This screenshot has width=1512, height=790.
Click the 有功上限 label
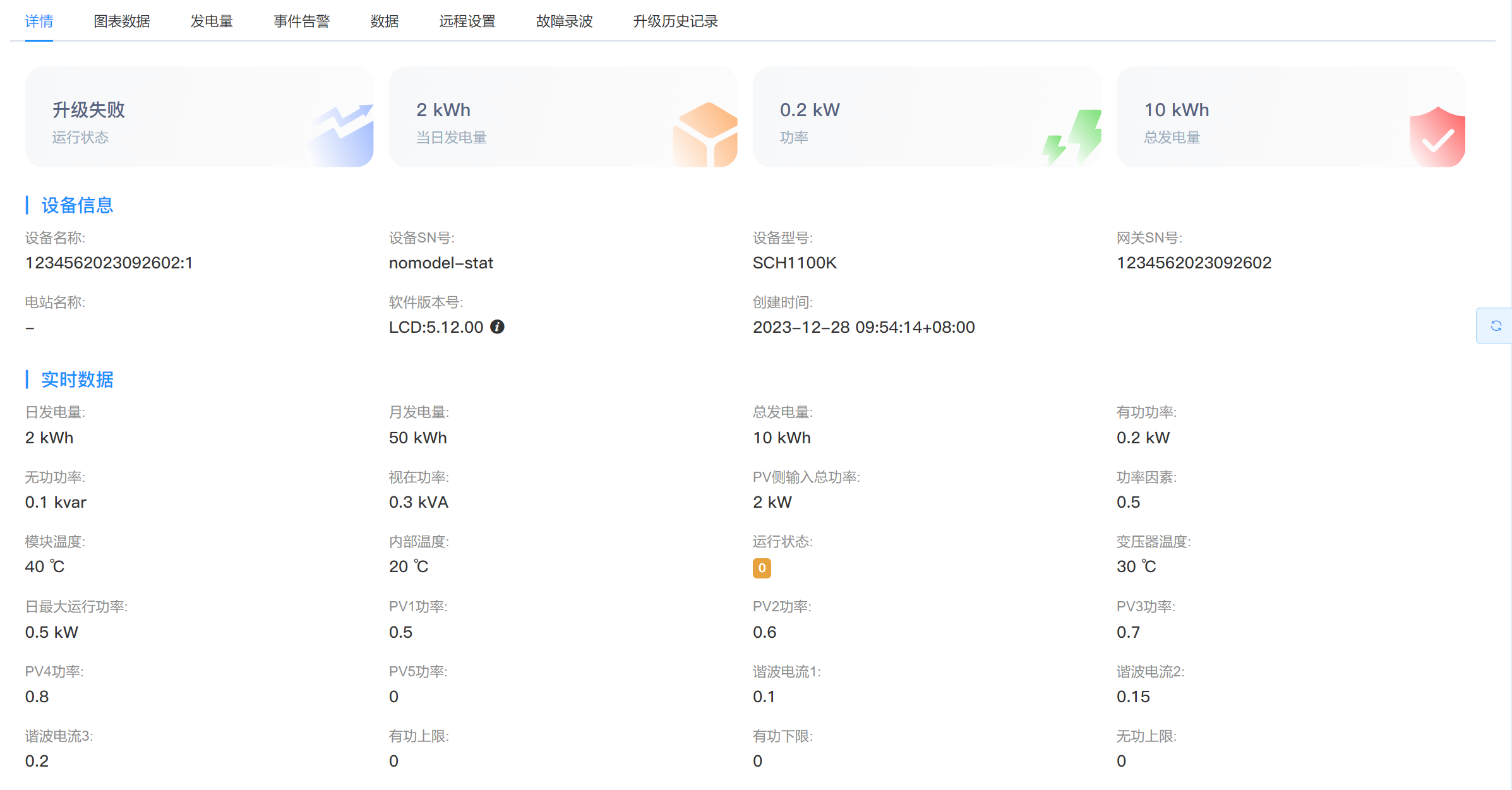(419, 736)
